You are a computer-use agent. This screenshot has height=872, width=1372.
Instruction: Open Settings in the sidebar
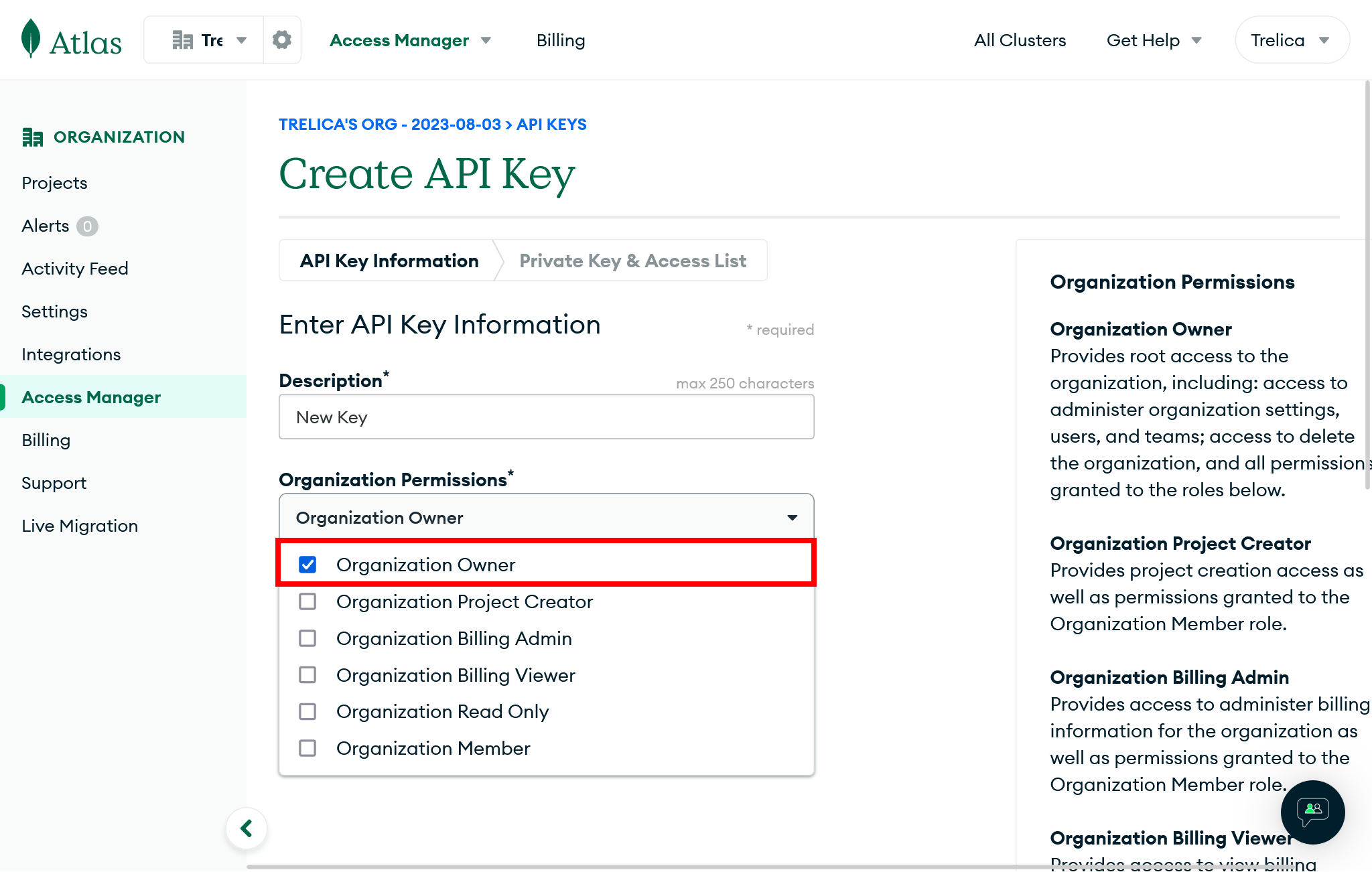pyautogui.click(x=54, y=311)
